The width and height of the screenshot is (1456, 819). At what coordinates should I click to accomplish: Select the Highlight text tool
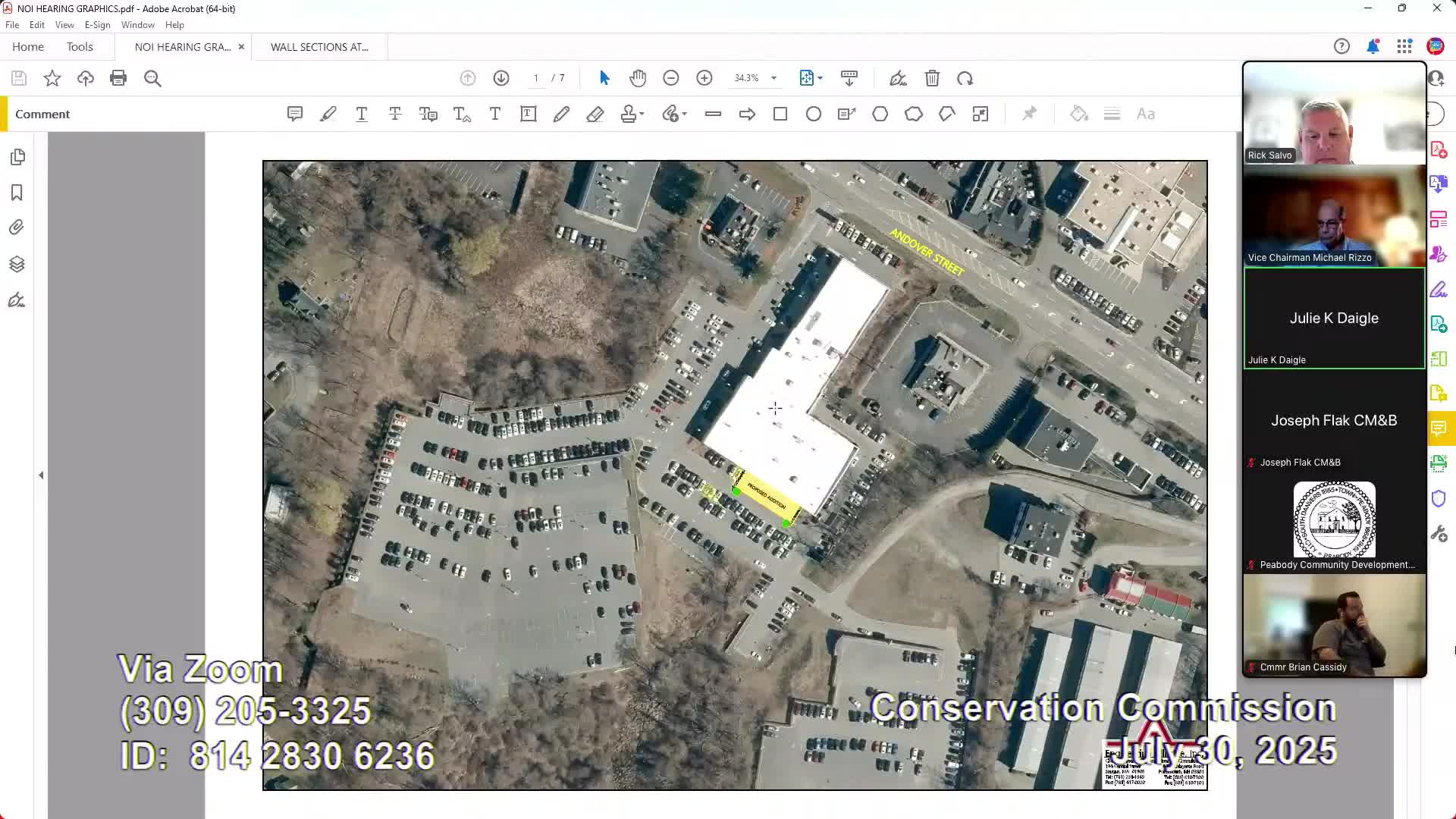pos(328,115)
